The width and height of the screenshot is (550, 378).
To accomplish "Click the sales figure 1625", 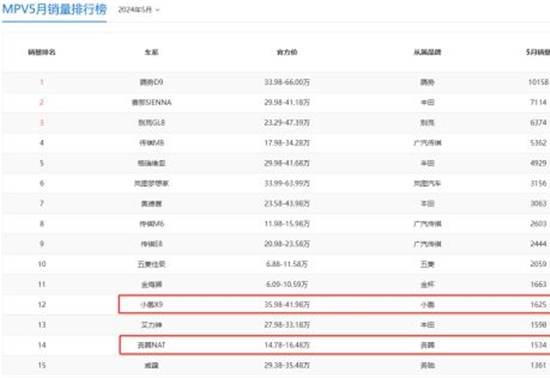I will click(538, 305).
